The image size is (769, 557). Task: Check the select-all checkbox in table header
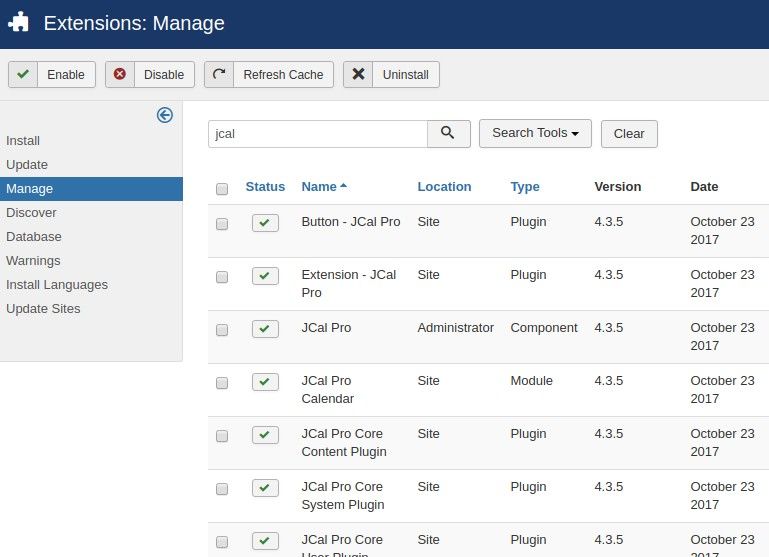(222, 189)
